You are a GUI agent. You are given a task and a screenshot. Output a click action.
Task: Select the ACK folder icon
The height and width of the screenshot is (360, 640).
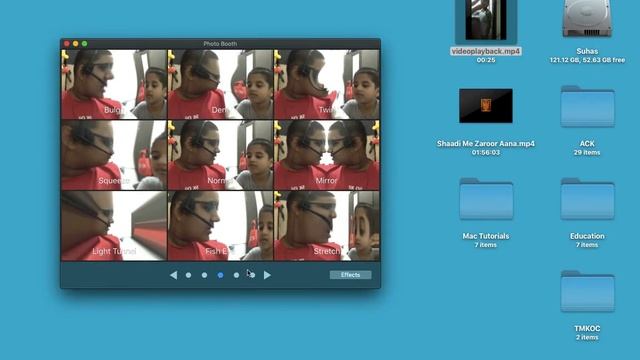(587, 107)
